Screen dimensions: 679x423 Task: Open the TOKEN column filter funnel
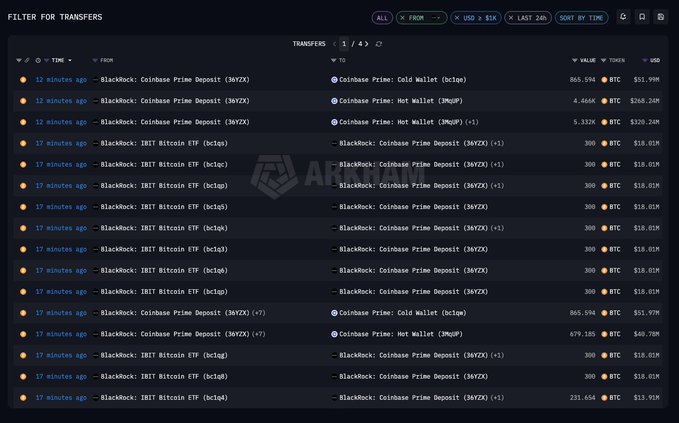[x=604, y=60]
